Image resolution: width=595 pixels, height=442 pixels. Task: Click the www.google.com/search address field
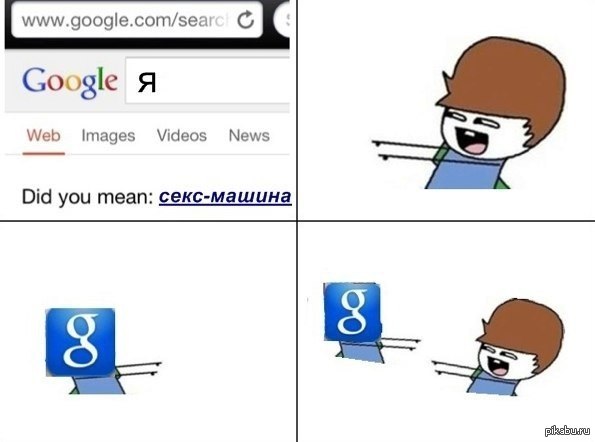point(137,20)
